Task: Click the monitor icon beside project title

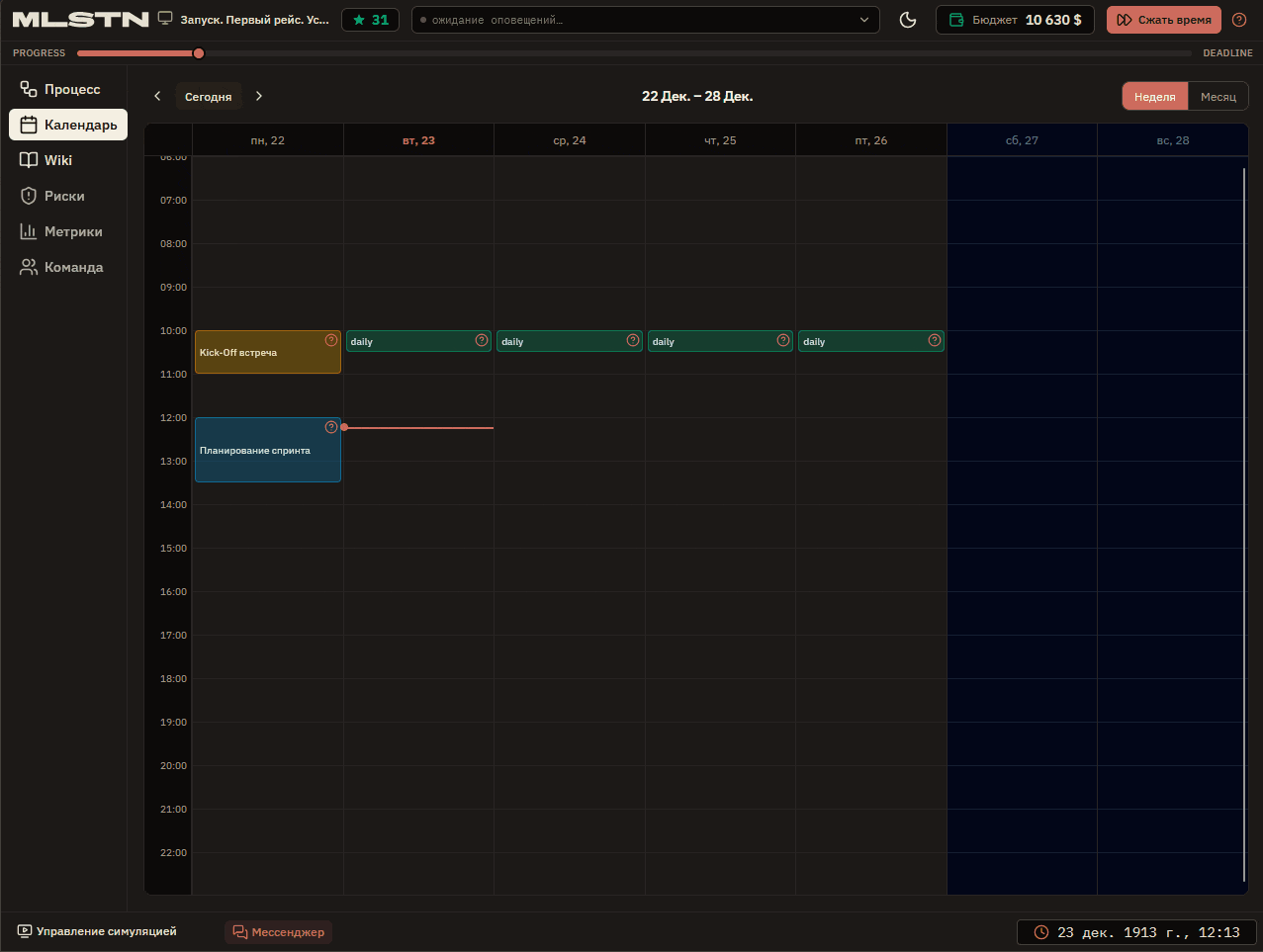Action: tap(165, 19)
